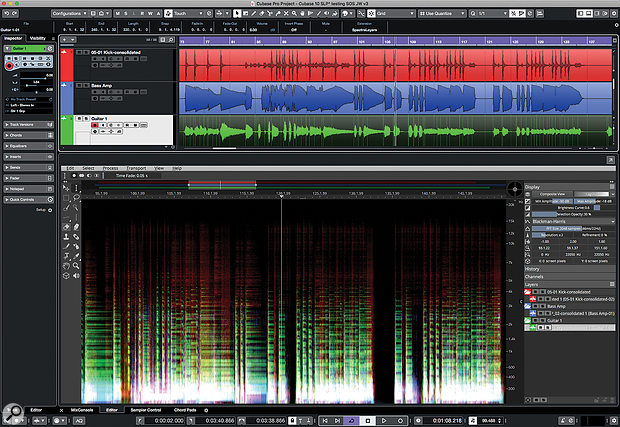
Task: Open the View menu in SpectraLayers
Action: tap(159, 168)
